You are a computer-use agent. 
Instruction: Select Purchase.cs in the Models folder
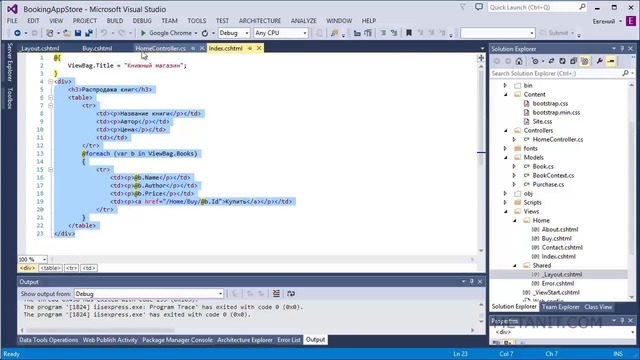pos(548,184)
